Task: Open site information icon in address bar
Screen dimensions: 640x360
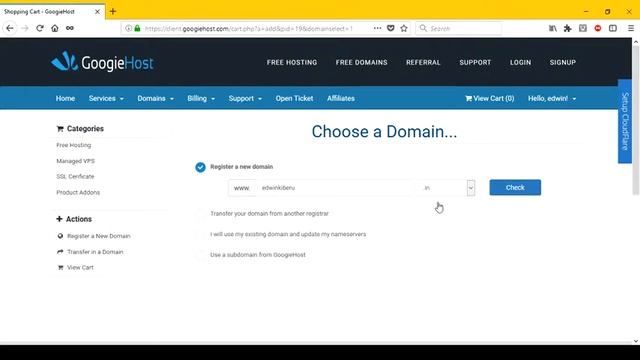Action: (x=128, y=28)
